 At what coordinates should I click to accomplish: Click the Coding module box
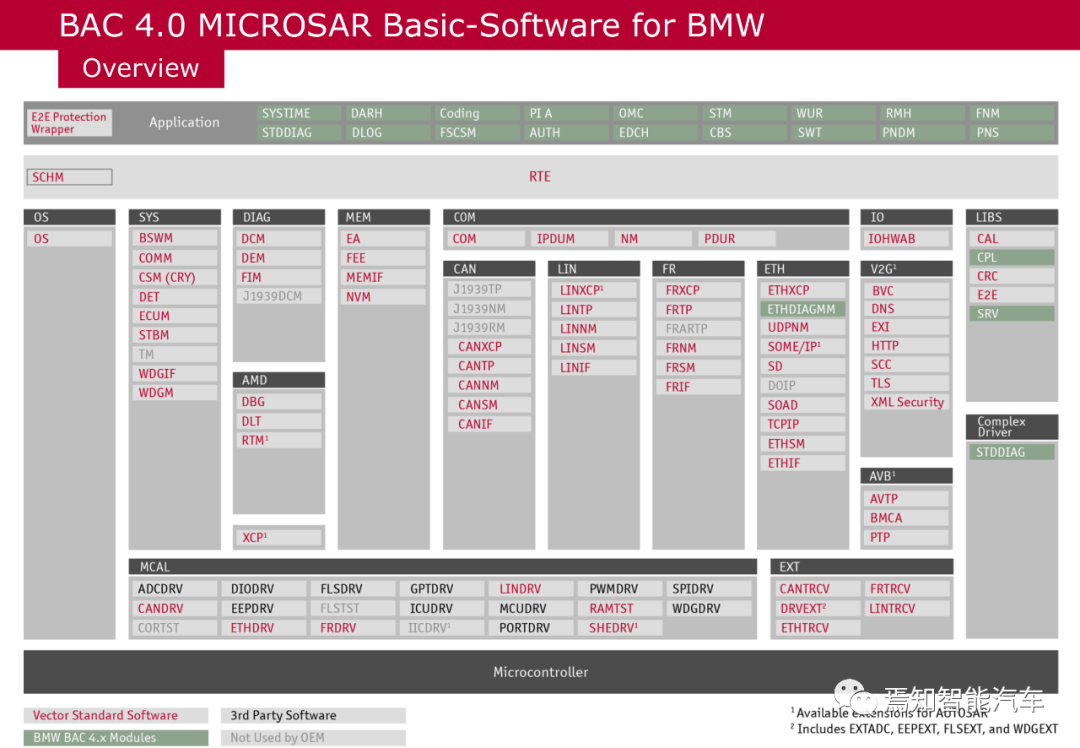(477, 113)
